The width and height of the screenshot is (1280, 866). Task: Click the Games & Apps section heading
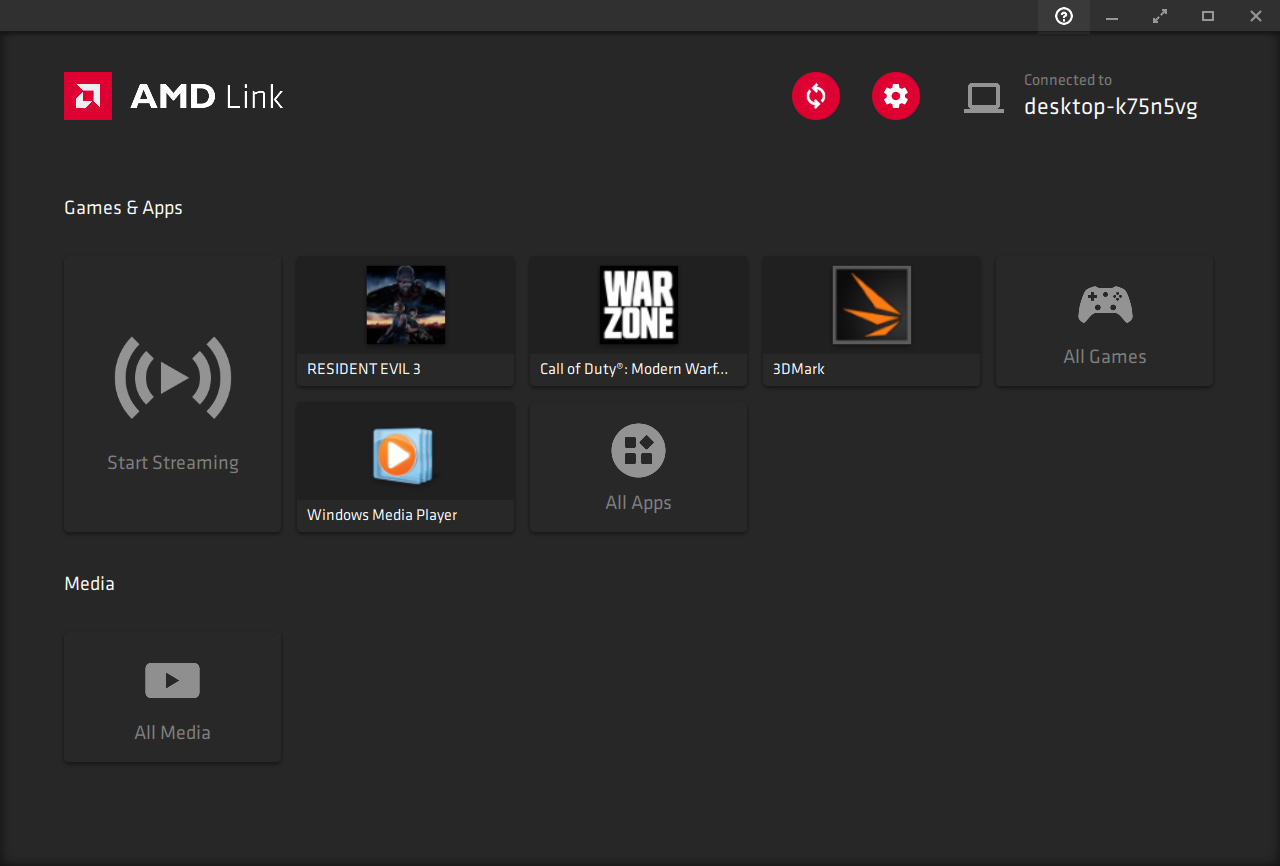point(123,208)
